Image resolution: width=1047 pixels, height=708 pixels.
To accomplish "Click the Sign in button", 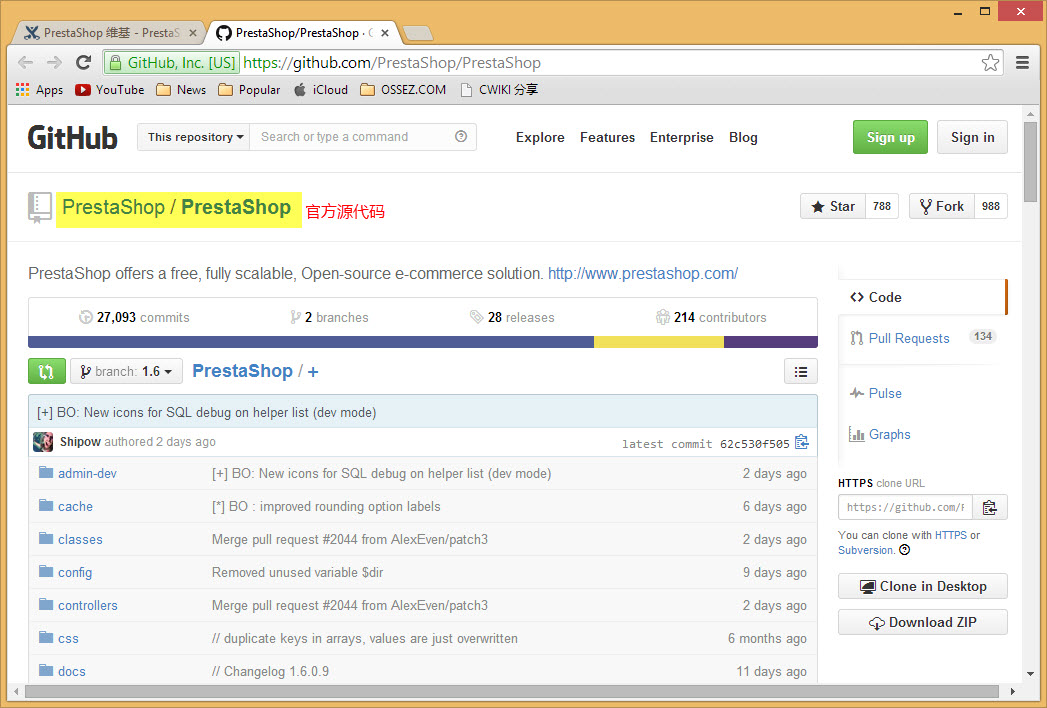I will [972, 137].
